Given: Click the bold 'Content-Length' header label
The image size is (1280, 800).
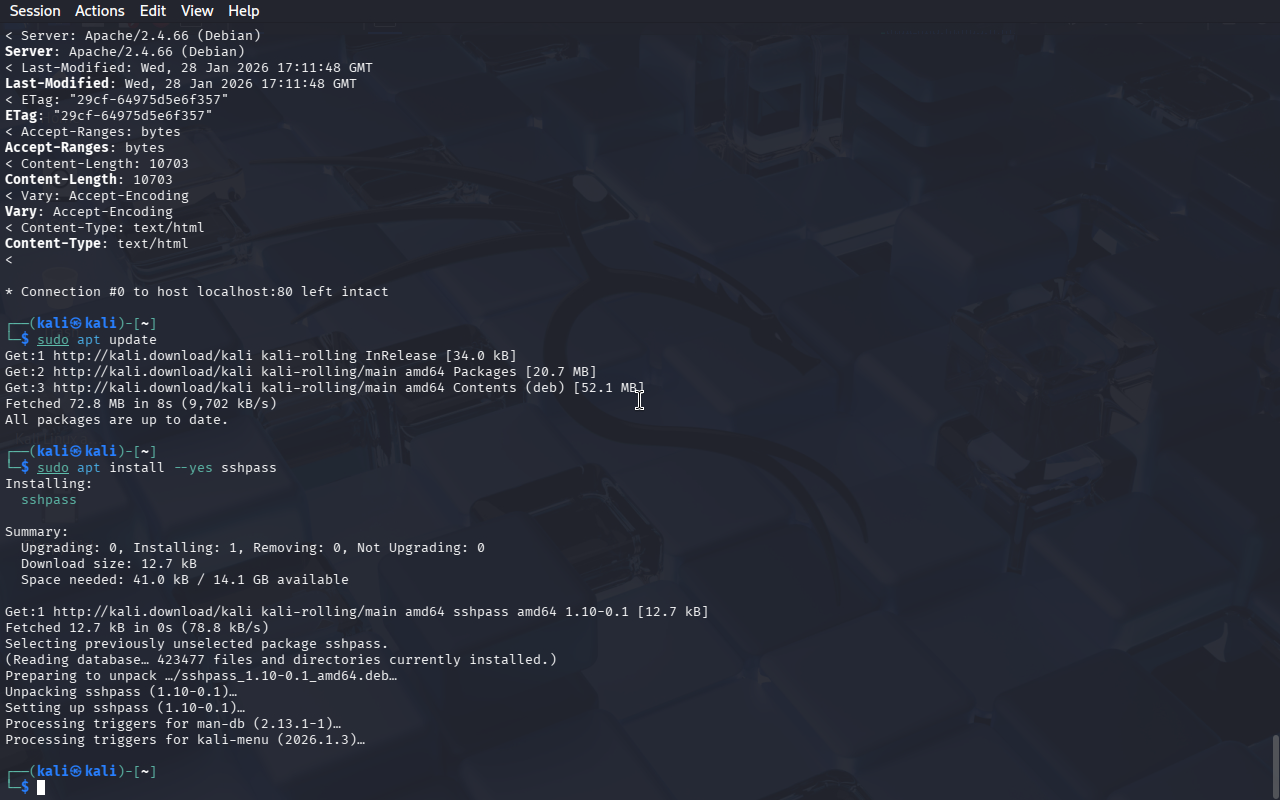Looking at the screenshot, I should coord(61,180).
